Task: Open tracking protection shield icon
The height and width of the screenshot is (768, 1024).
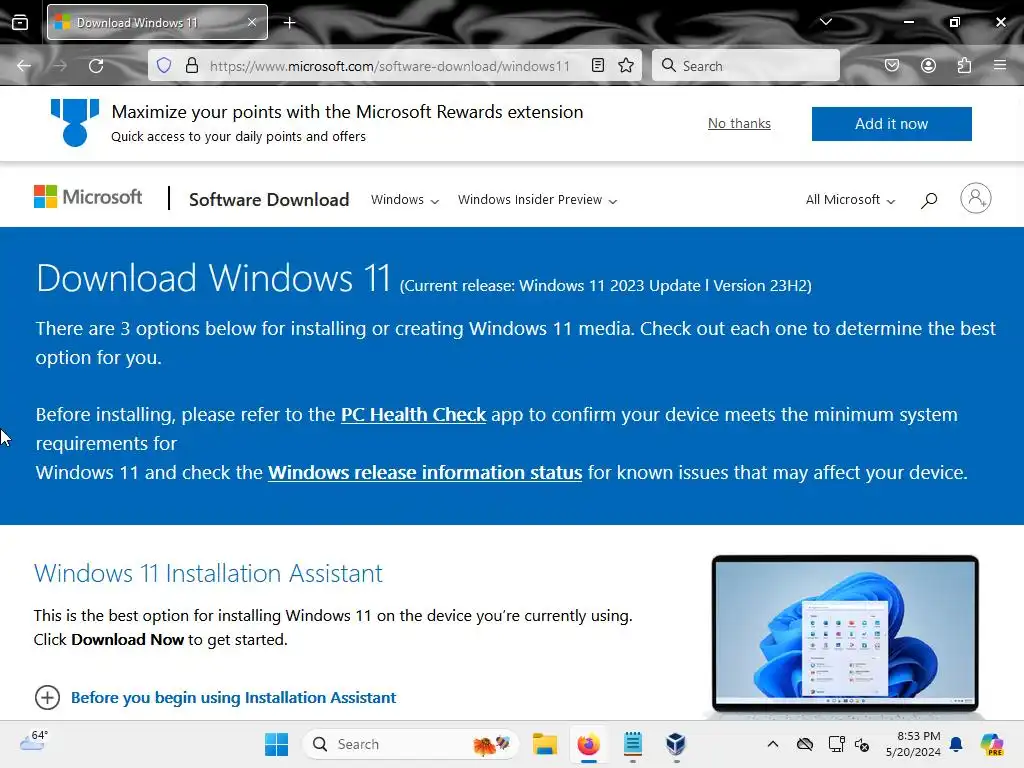Action: (x=164, y=65)
